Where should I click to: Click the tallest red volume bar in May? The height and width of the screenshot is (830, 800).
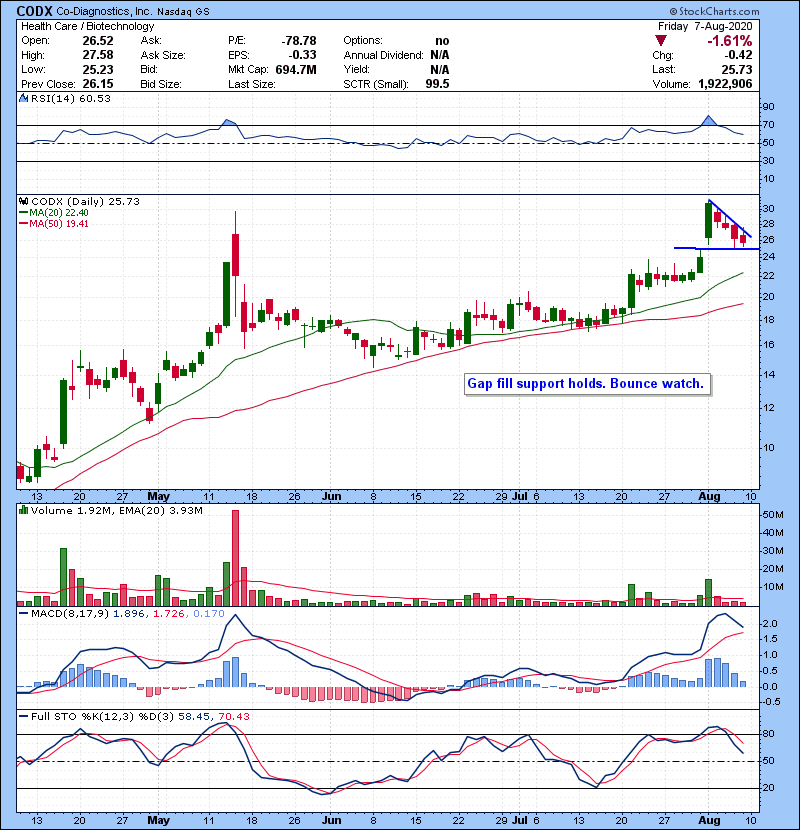click(236, 558)
